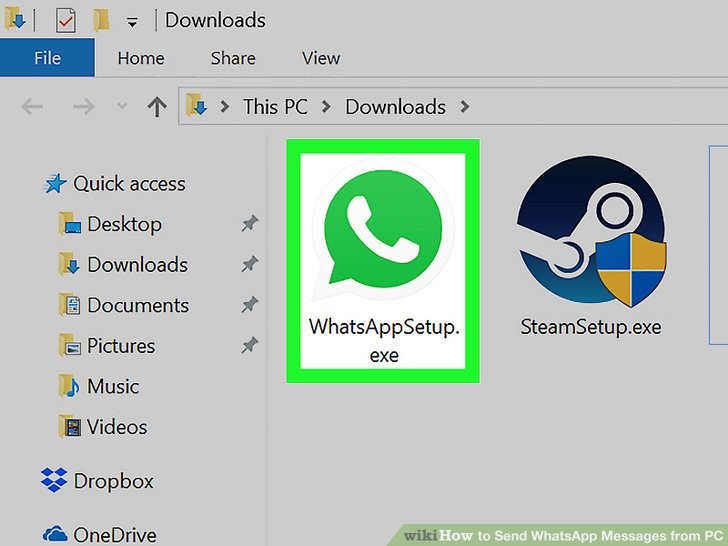Go up one folder level
The height and width of the screenshot is (546, 728).
tap(157, 107)
